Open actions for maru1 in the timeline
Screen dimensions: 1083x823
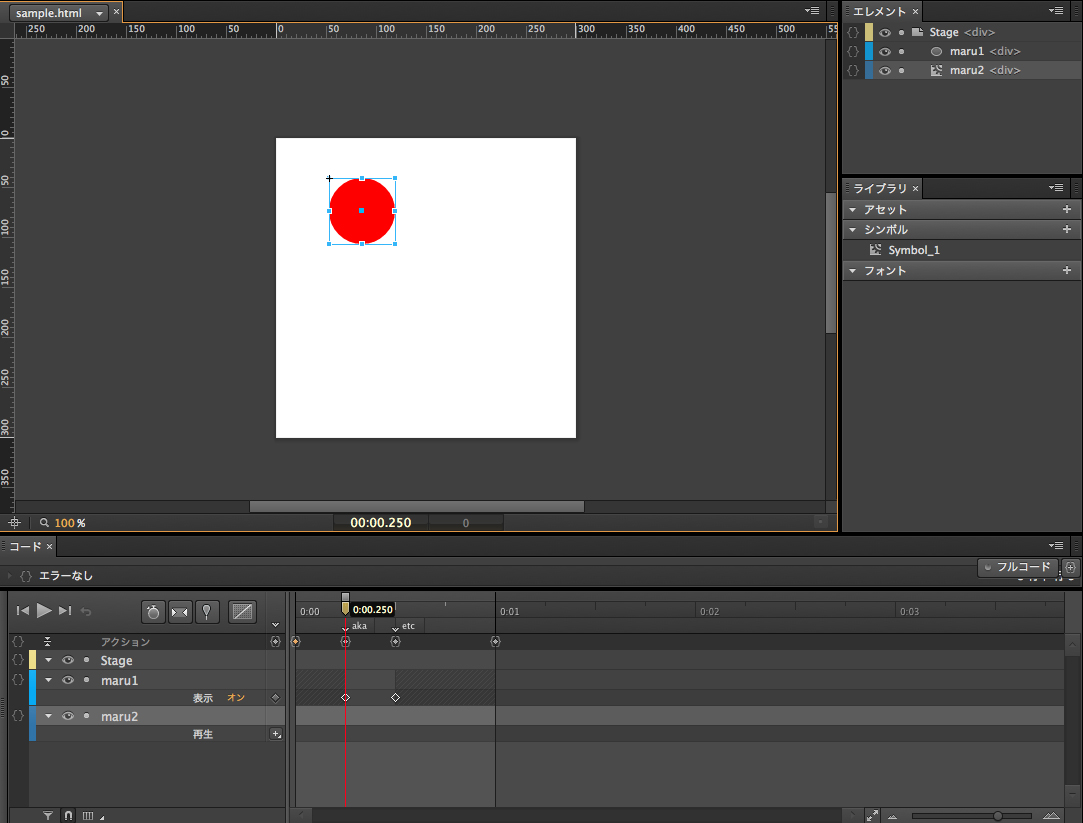tap(18, 680)
